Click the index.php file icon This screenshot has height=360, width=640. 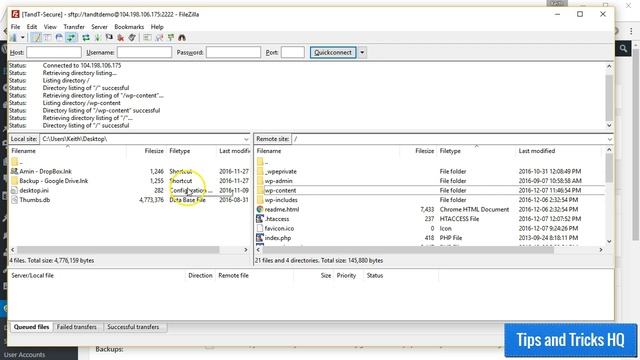(x=260, y=238)
